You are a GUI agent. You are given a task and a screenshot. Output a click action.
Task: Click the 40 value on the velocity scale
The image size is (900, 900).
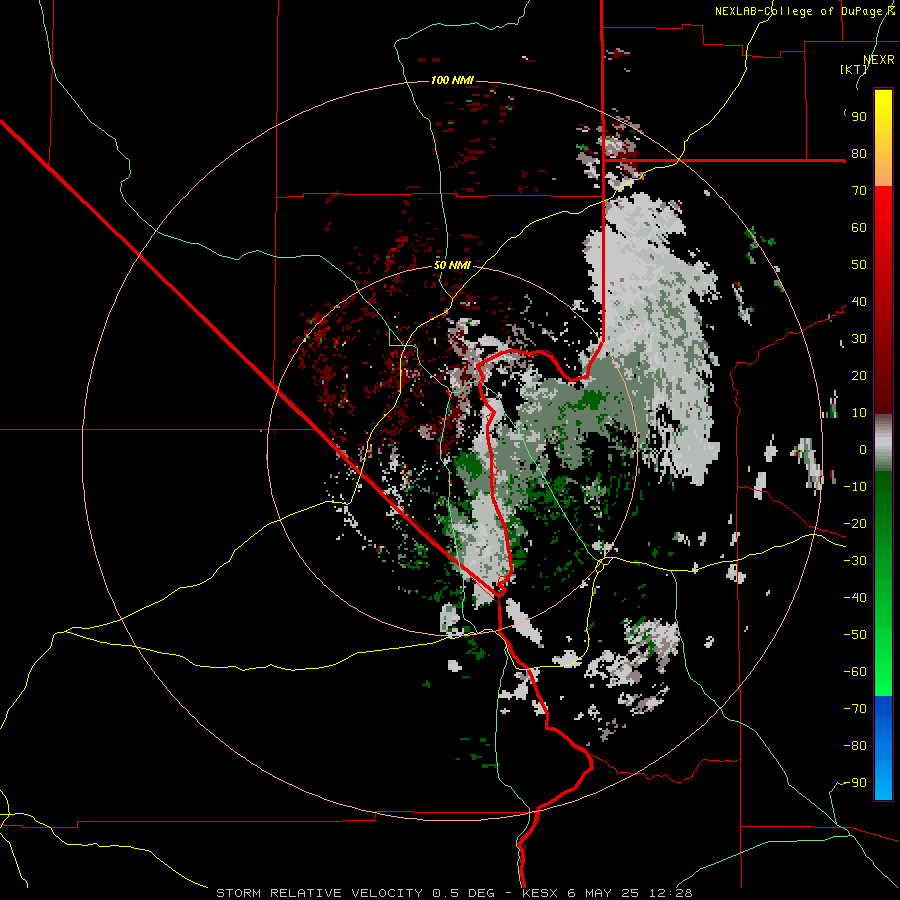pos(859,302)
